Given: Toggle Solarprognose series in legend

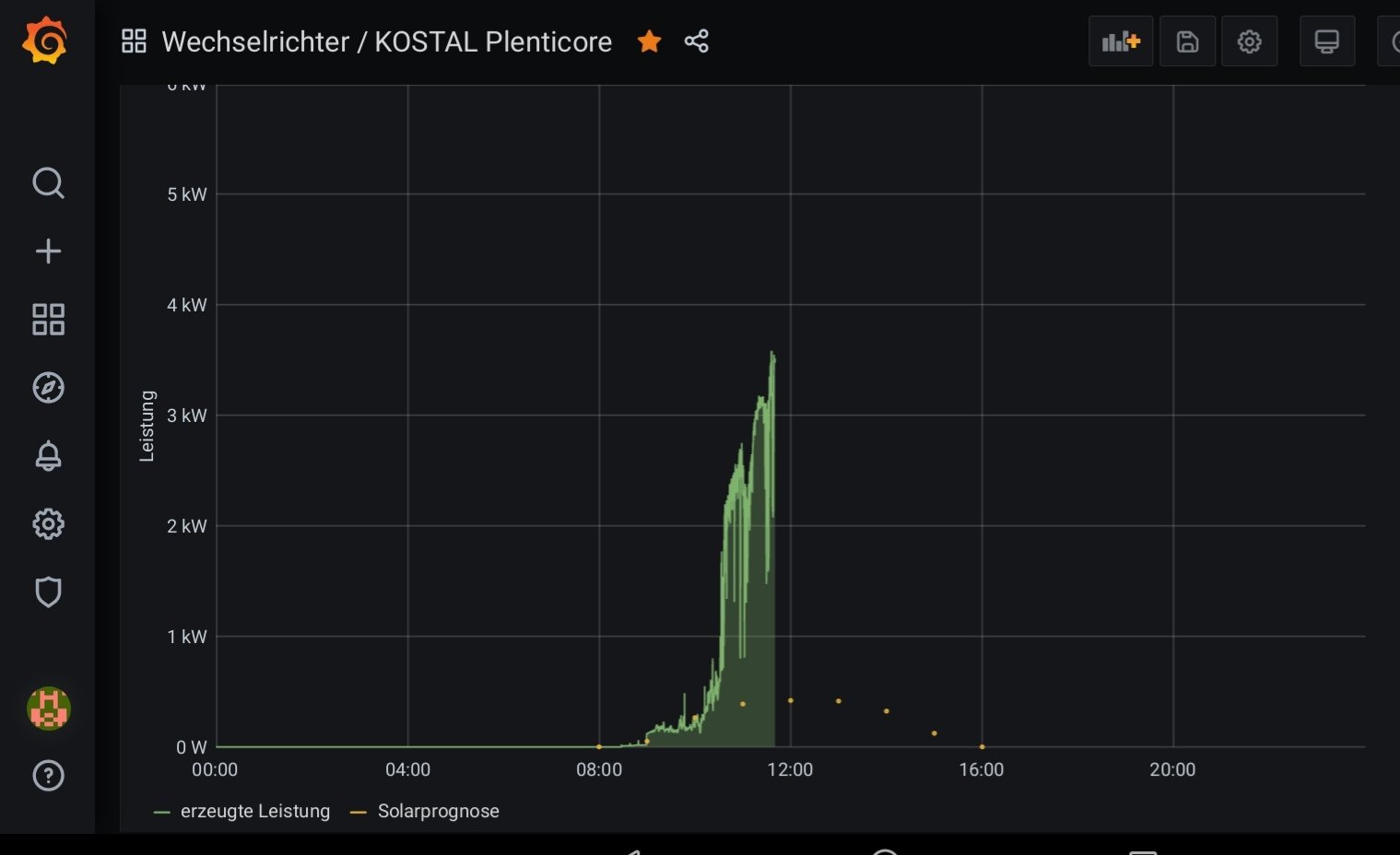Looking at the screenshot, I should coord(438,812).
